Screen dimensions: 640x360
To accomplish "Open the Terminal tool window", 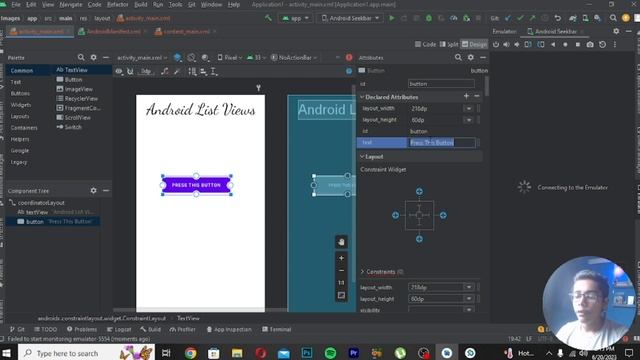I will pyautogui.click(x=277, y=329).
